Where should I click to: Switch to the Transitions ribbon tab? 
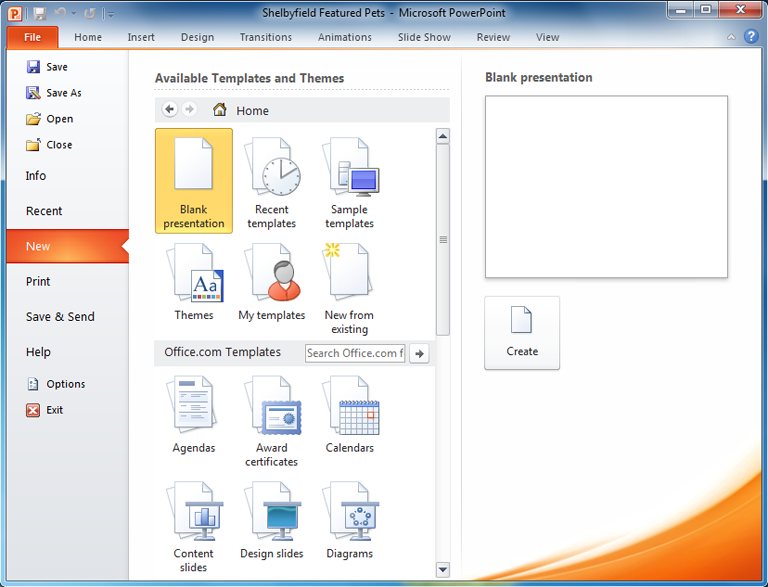(x=266, y=38)
